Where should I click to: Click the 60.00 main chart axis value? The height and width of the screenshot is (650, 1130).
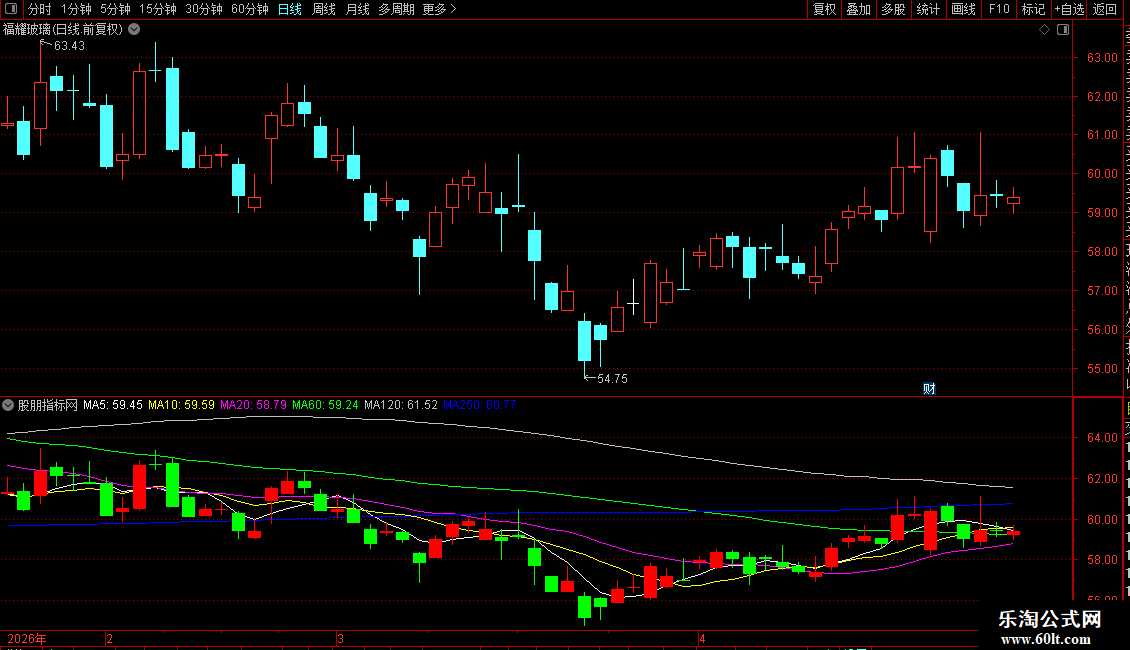coord(1102,174)
